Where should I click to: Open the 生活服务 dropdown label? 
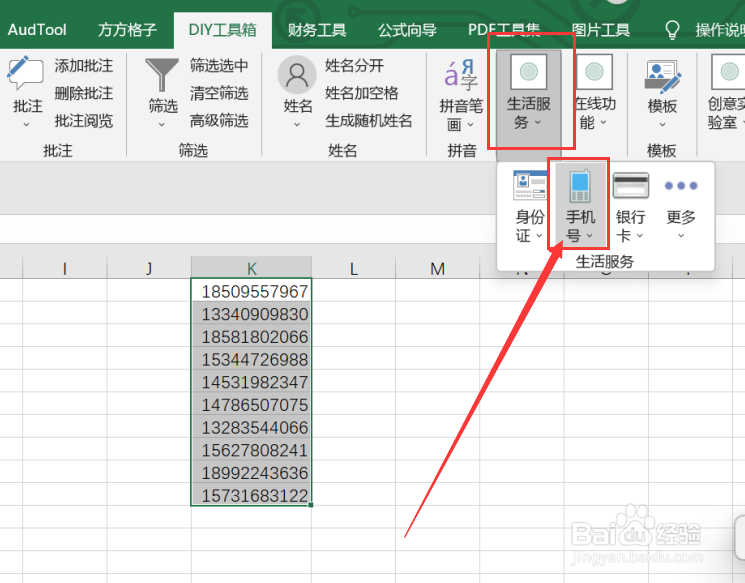528,113
